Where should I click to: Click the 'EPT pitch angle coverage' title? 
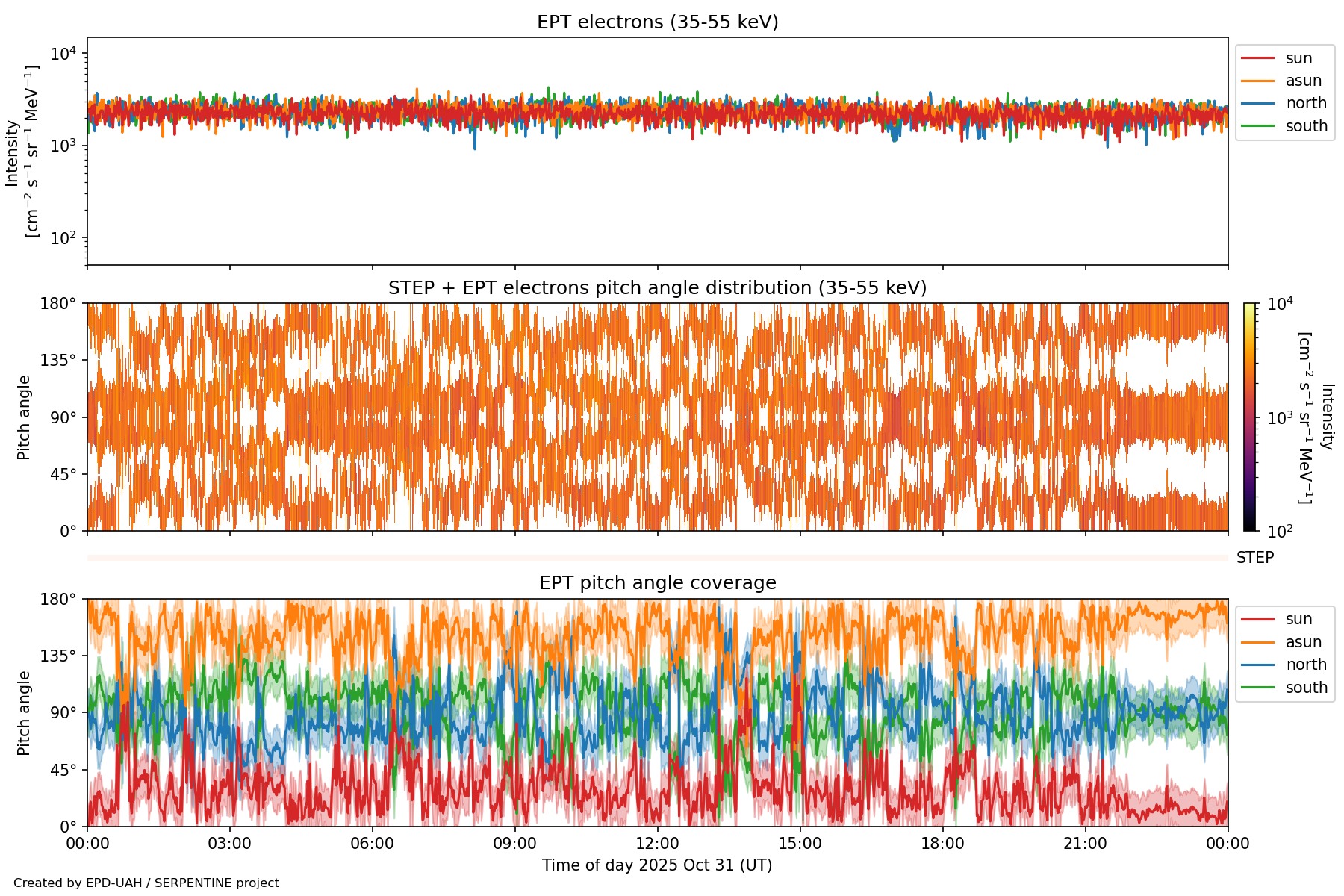657,583
